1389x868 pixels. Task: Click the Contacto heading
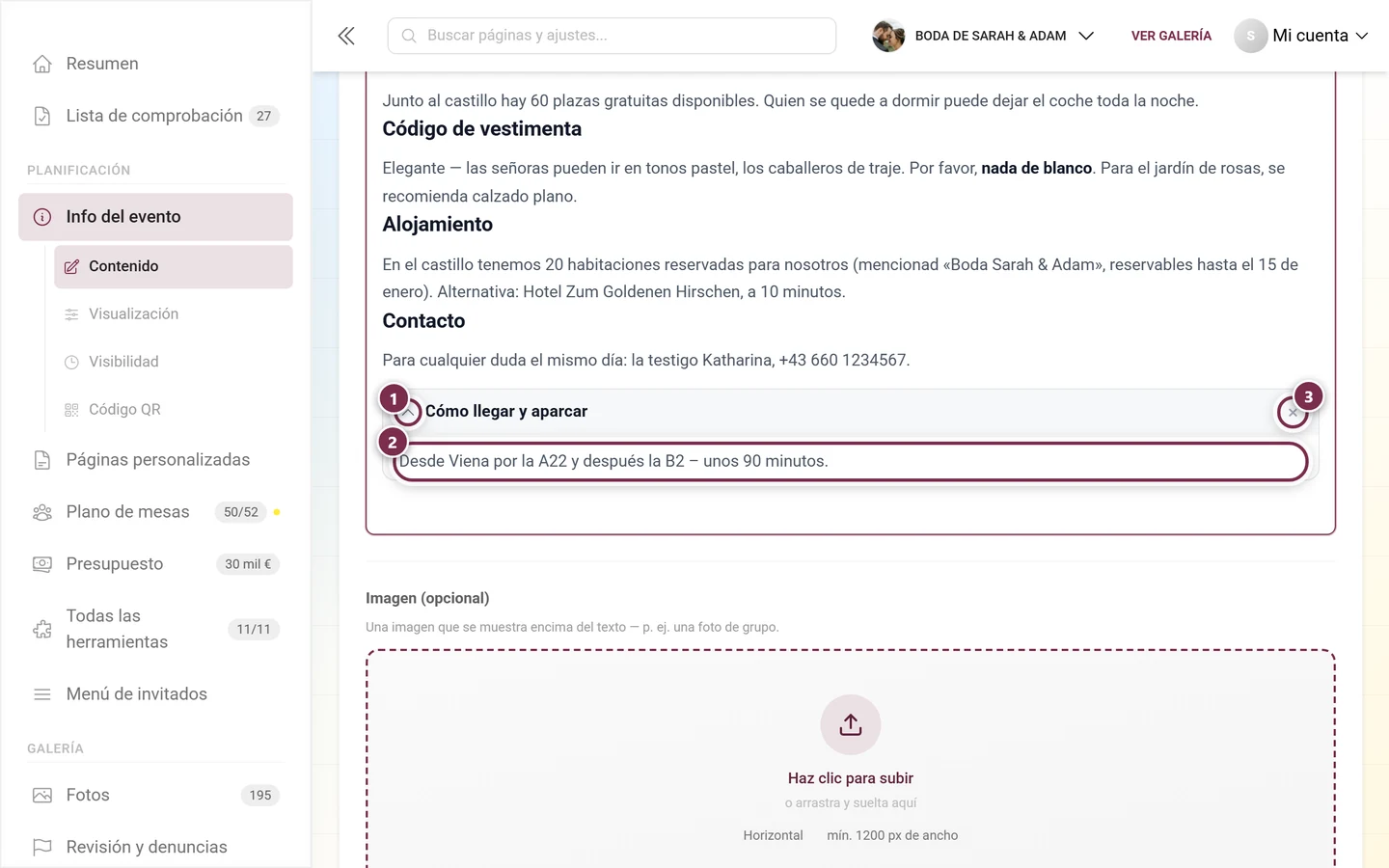(x=423, y=321)
